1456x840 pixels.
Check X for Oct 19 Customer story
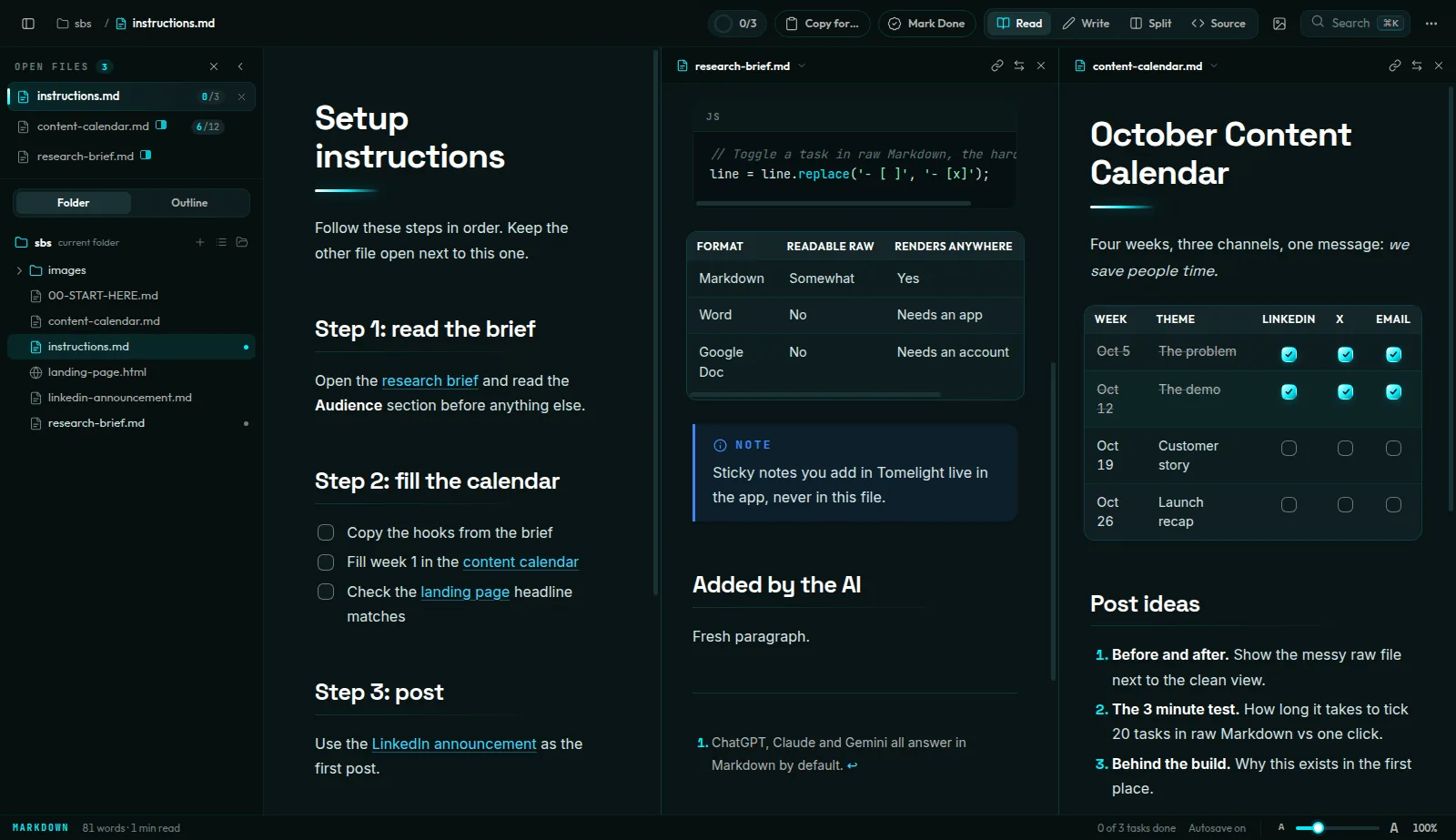(1345, 448)
